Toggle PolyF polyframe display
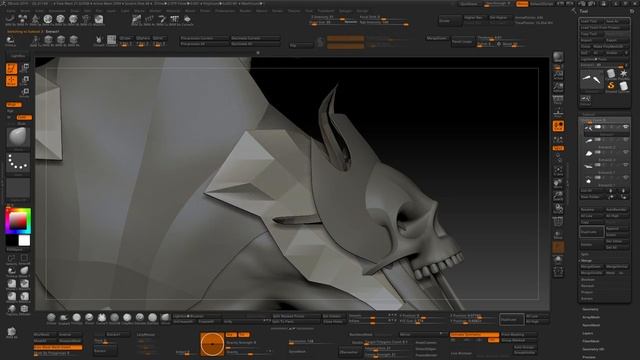Image resolution: width=640 pixels, height=360 pixels. pos(558,222)
